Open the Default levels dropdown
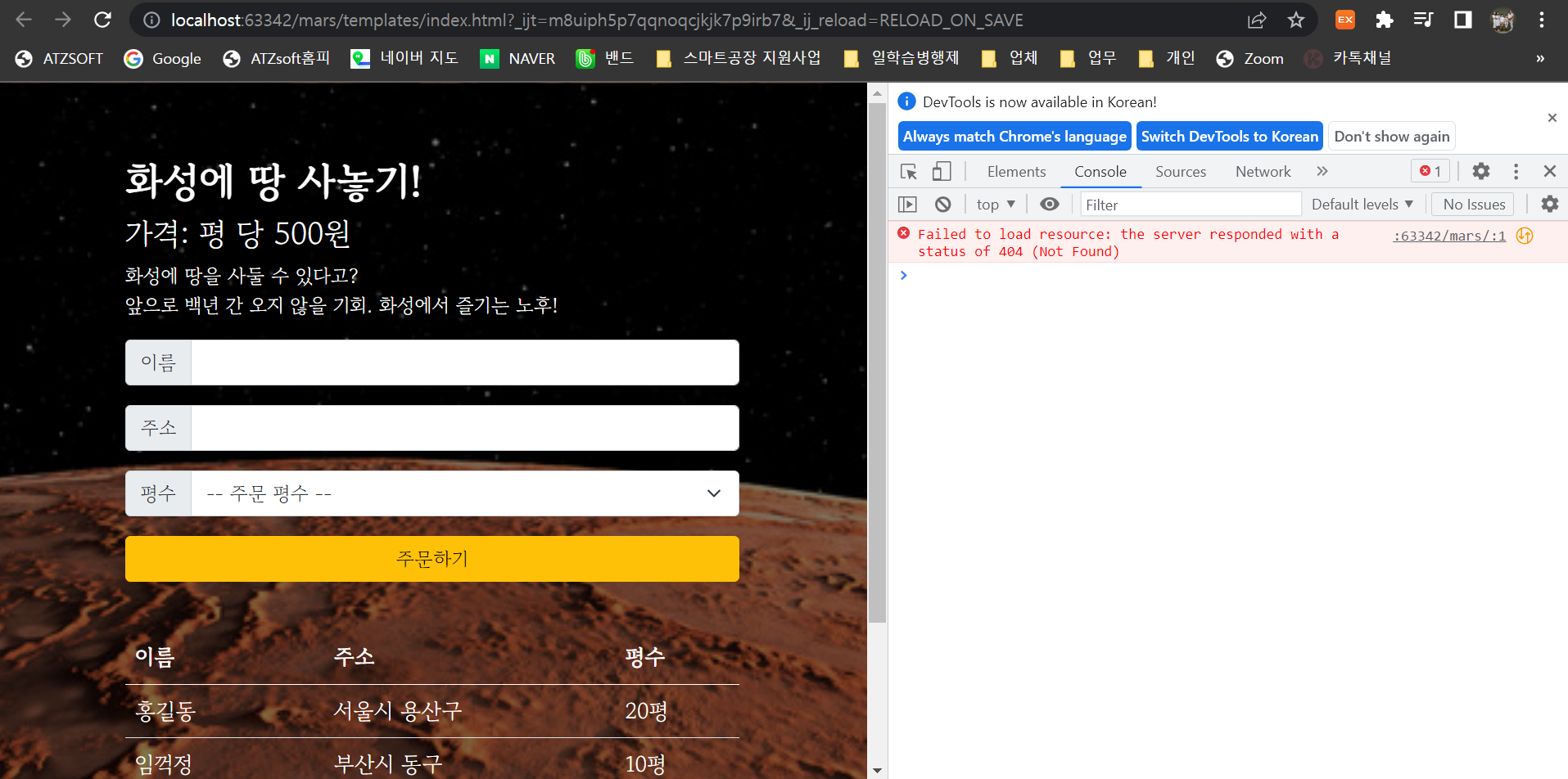The image size is (1568, 779). (1362, 204)
